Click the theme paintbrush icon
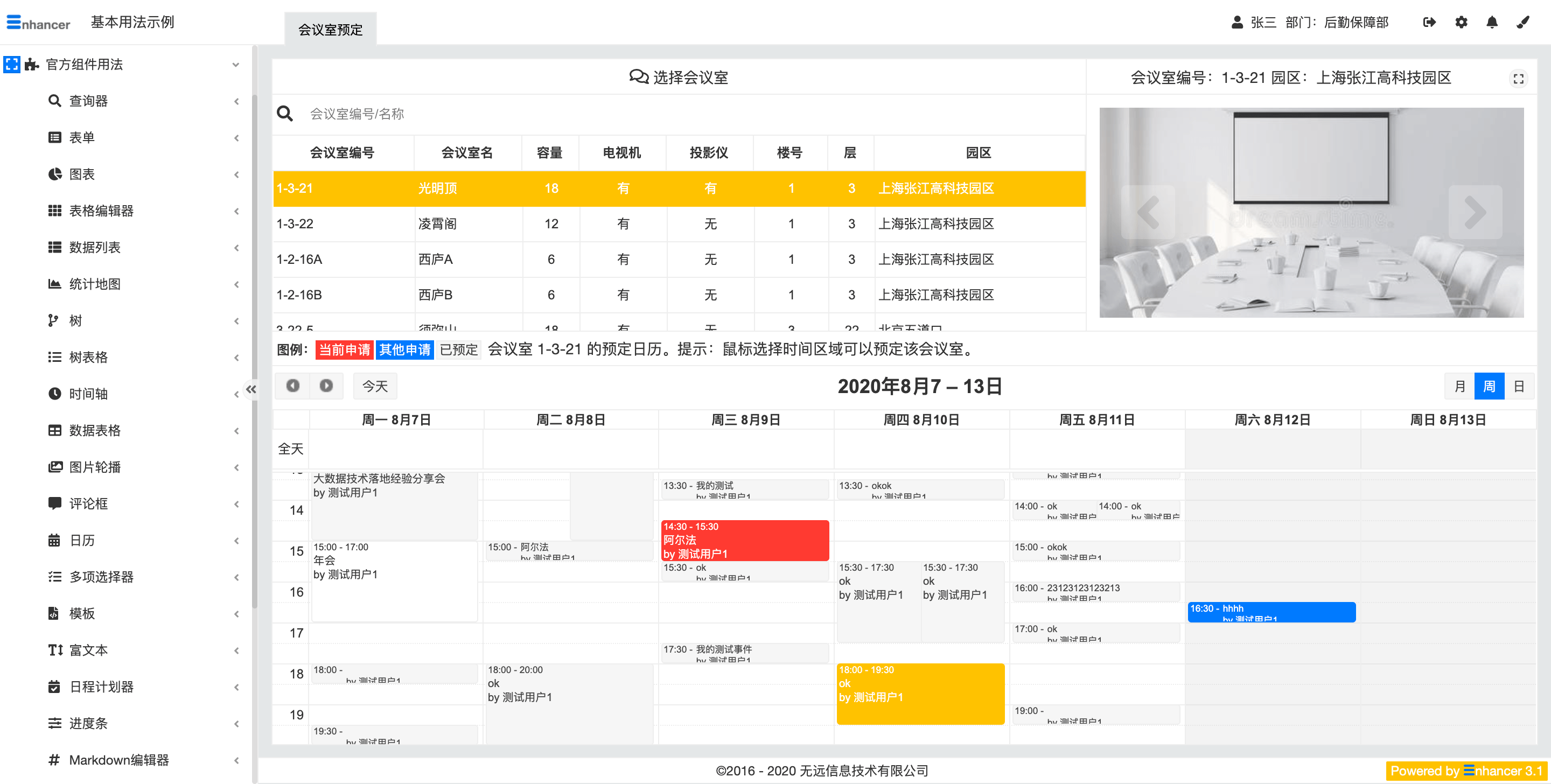Screen dimensions: 1551x784 coord(1522,22)
